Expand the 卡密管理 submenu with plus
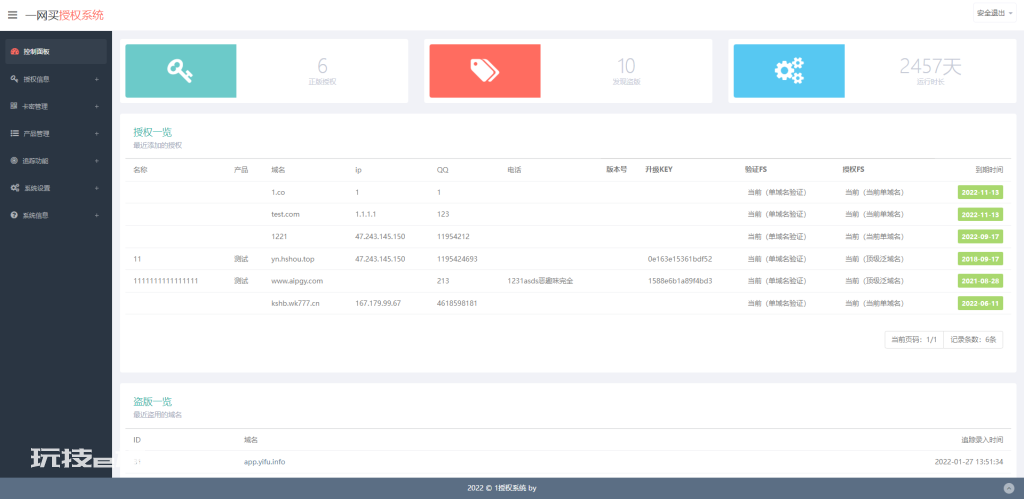 click(97, 106)
